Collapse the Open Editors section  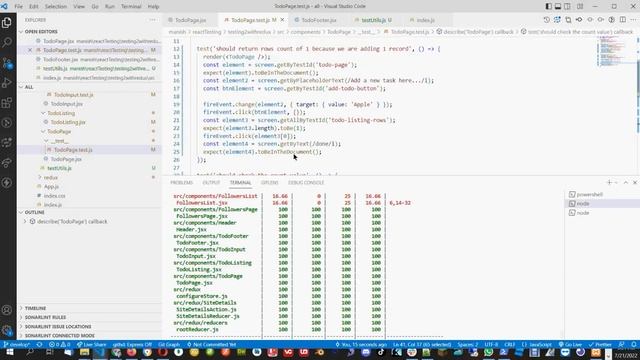click(41, 31)
